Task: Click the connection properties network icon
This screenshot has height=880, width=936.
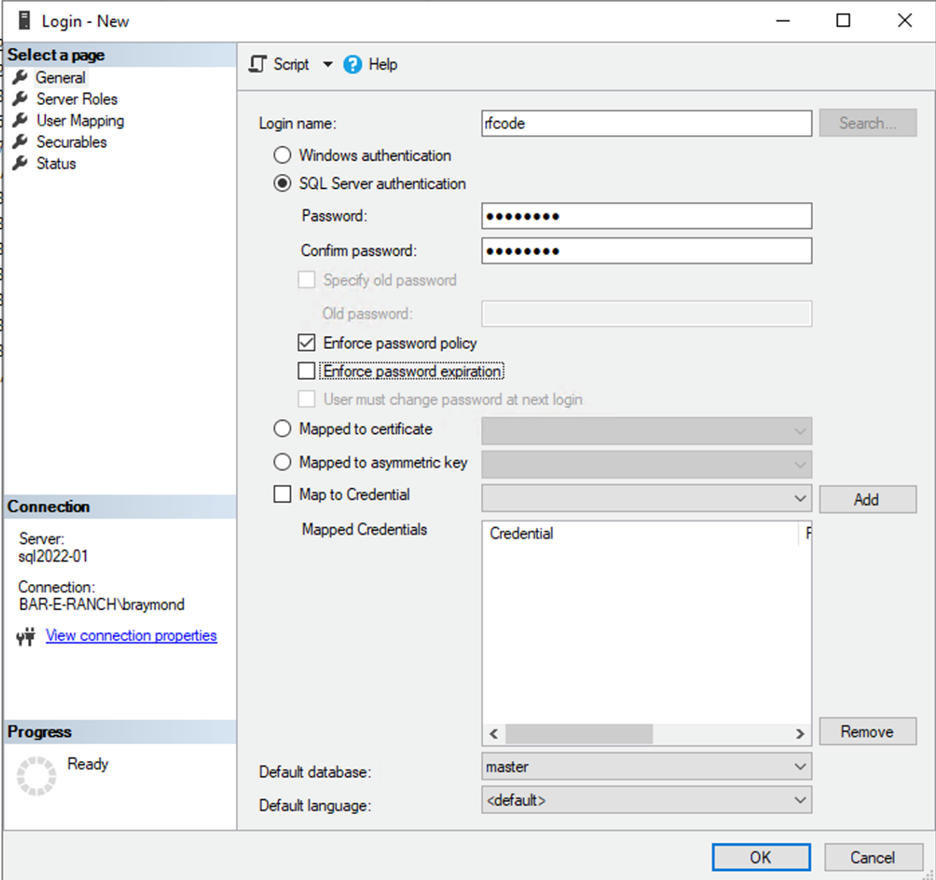Action: click(27, 636)
